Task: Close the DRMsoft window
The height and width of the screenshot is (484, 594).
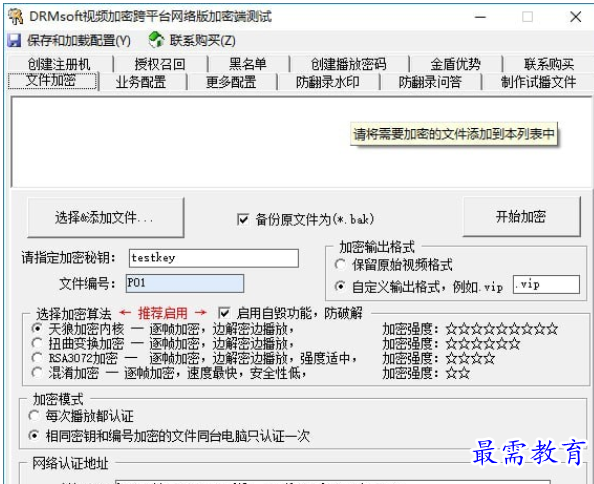Action: click(x=575, y=17)
